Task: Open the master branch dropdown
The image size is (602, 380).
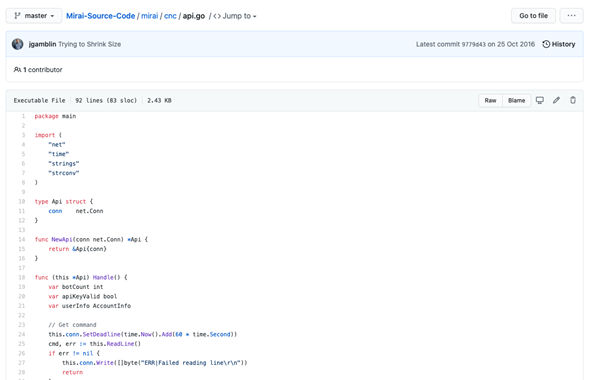Action: tap(34, 16)
